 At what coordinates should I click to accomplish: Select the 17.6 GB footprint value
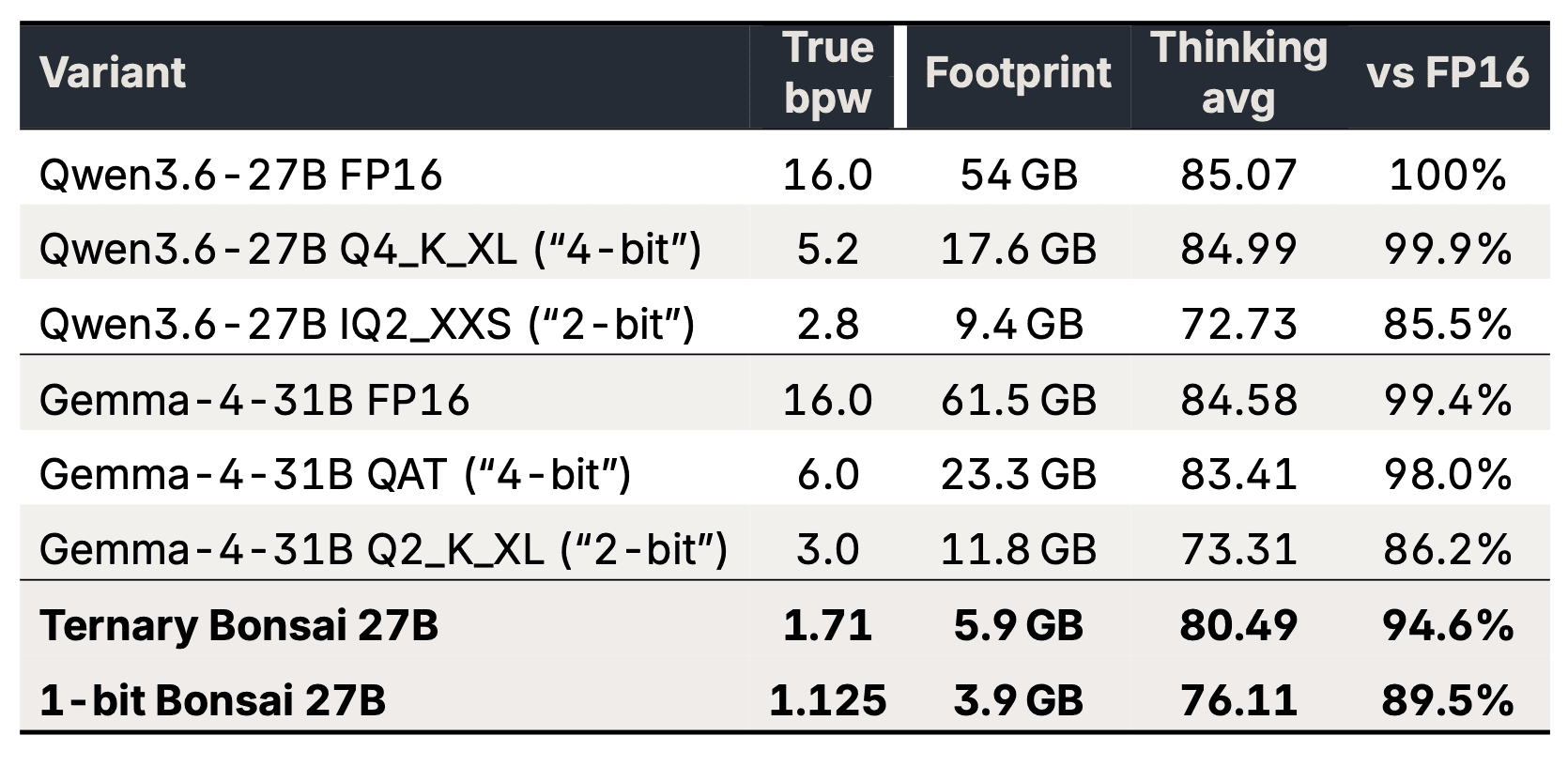point(1019,249)
